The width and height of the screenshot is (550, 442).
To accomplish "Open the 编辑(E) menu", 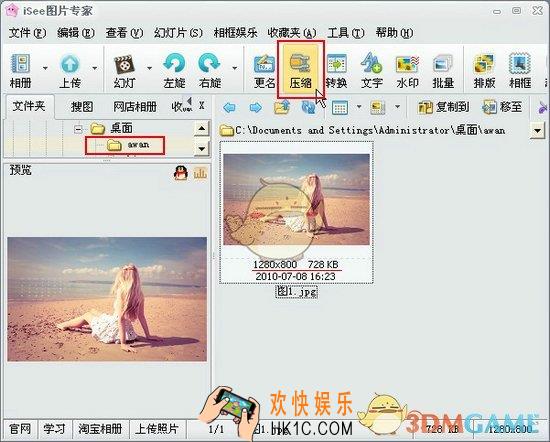I will pos(76,33).
